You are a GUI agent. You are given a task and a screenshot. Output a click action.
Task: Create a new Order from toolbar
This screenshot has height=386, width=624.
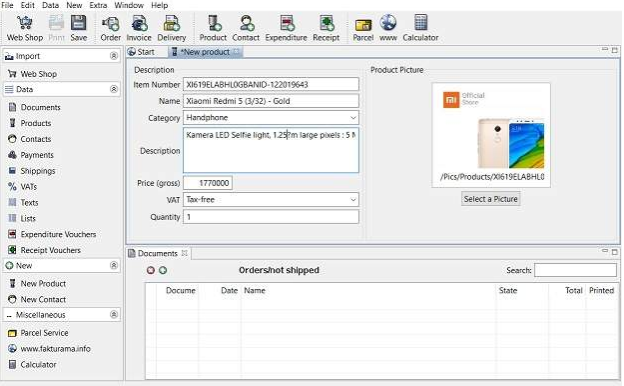click(x=110, y=28)
